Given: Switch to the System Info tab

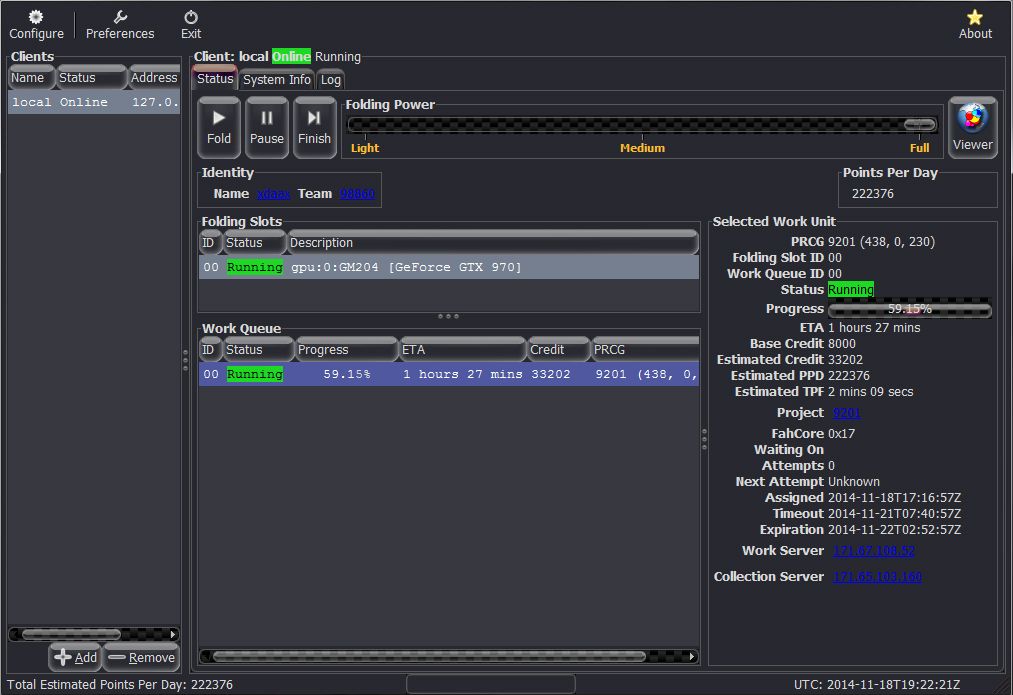Looking at the screenshot, I should click(x=277, y=79).
